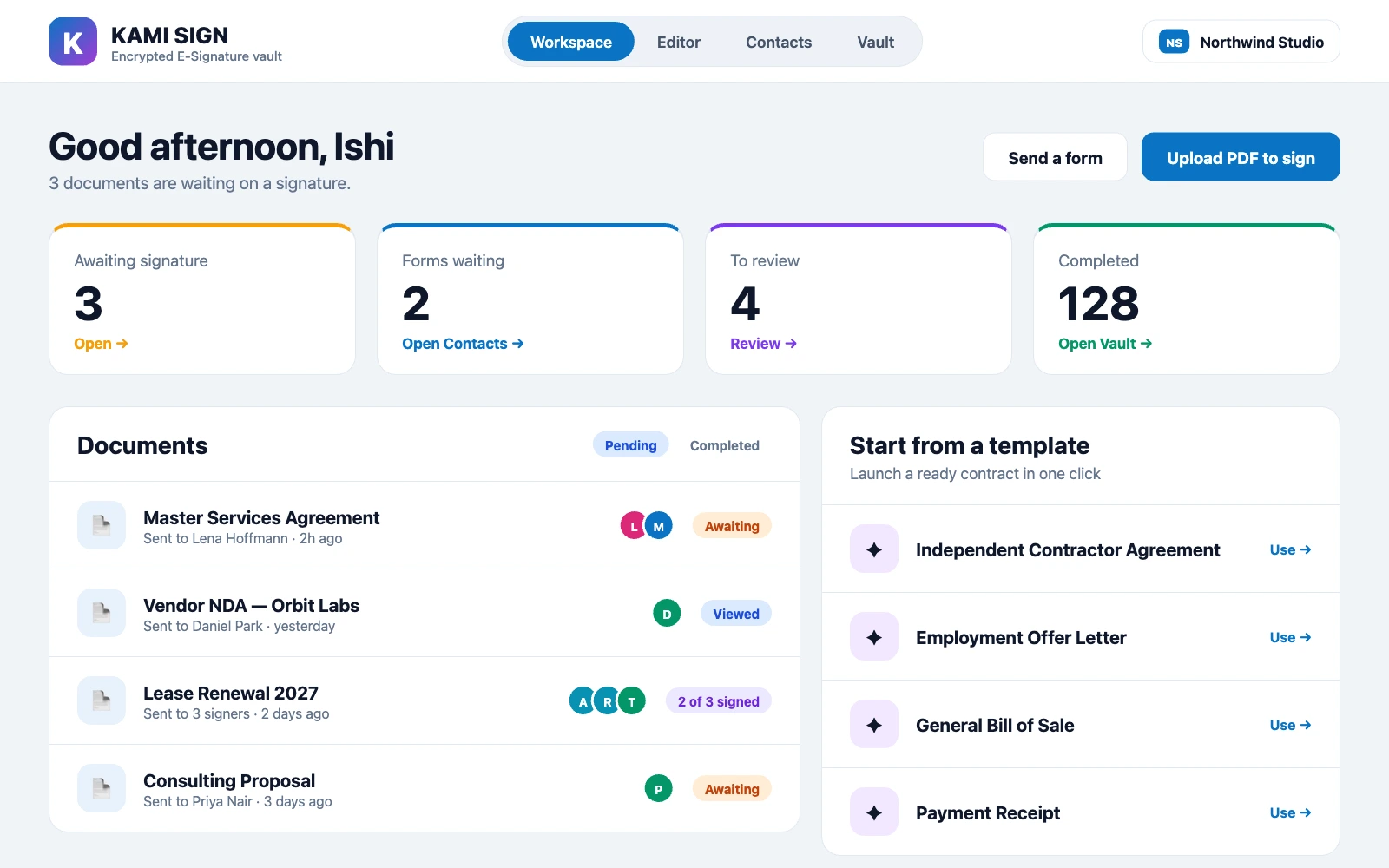Use the Independent Contractor Agreement template
The width and height of the screenshot is (1389, 868).
click(x=1290, y=549)
